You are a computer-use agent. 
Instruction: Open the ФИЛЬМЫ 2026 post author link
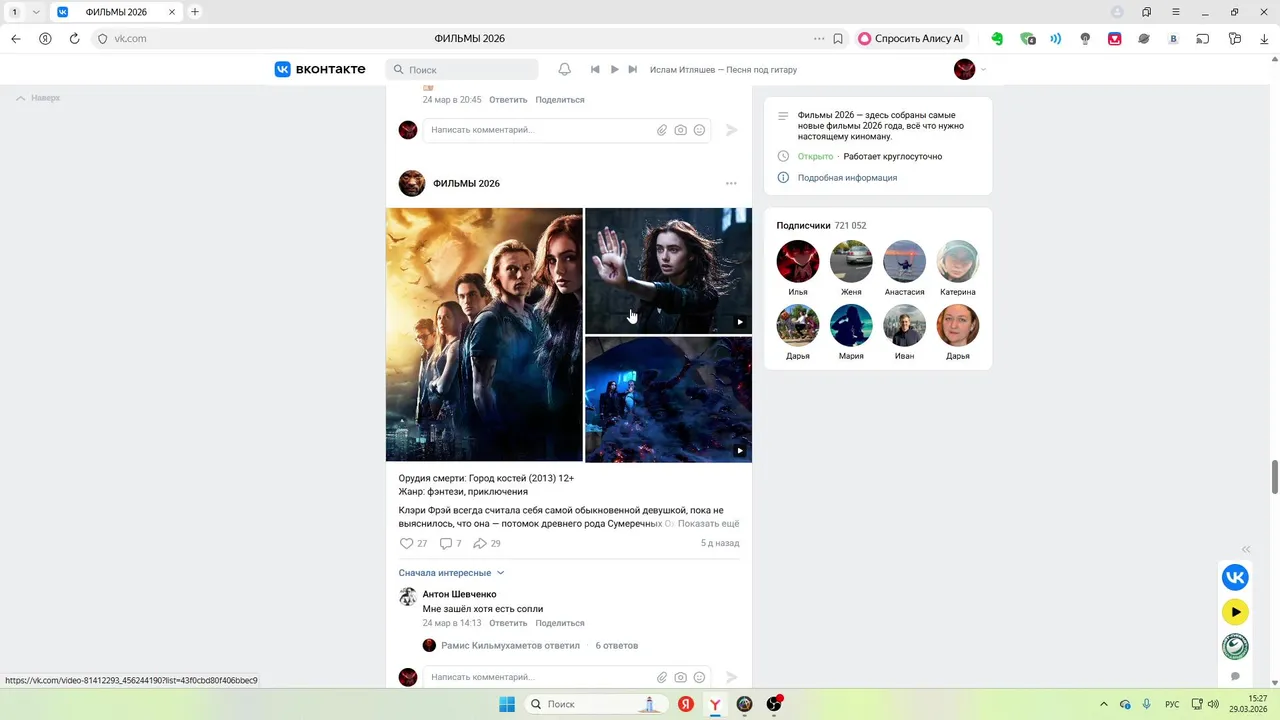click(466, 183)
